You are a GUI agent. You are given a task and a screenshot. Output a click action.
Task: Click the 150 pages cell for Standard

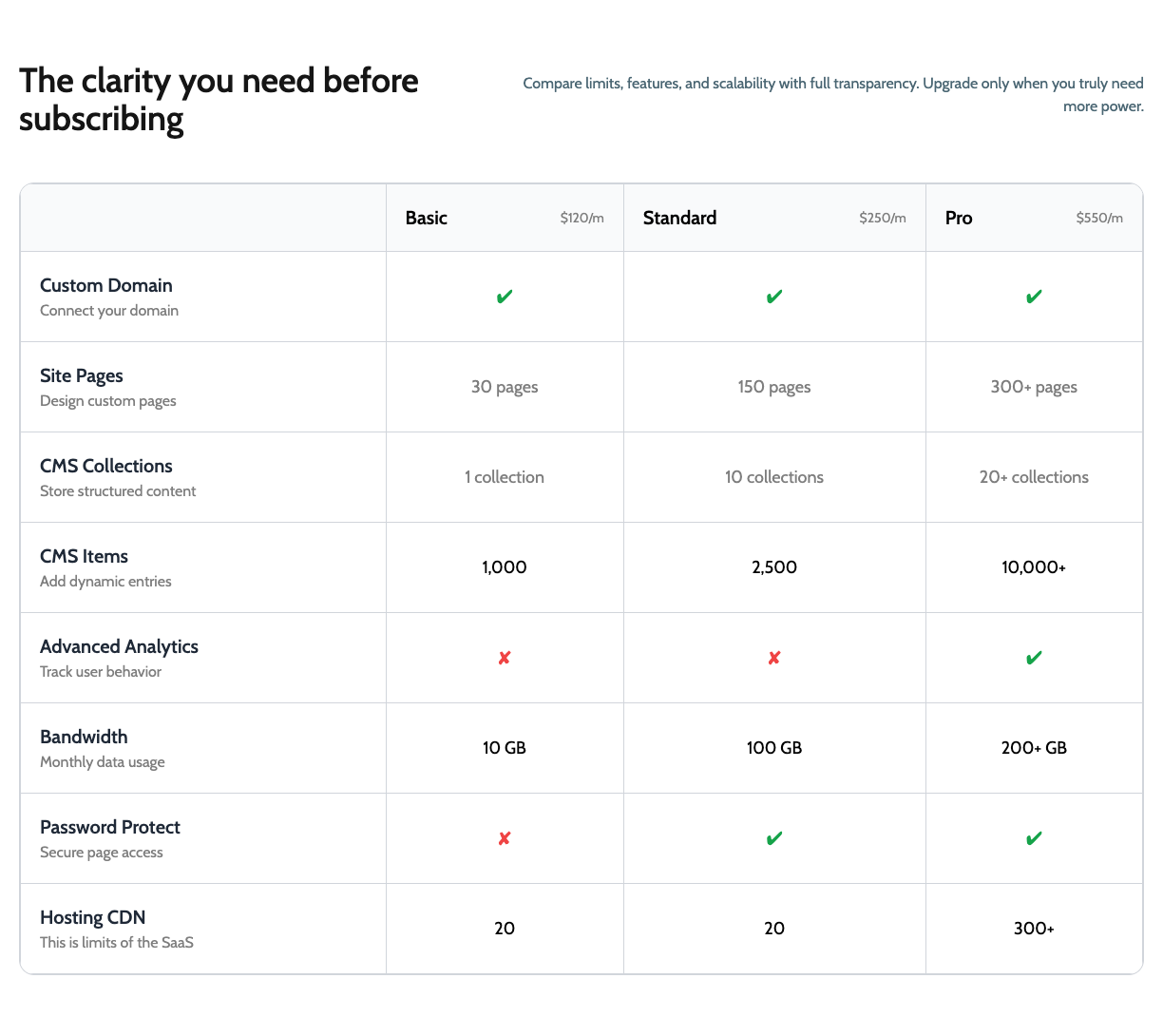[774, 387]
